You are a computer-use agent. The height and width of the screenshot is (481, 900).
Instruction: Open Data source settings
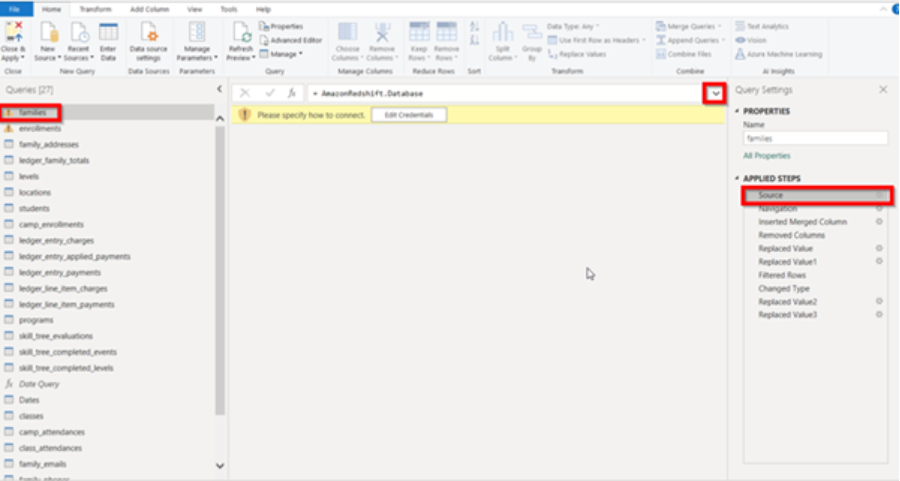coord(148,42)
